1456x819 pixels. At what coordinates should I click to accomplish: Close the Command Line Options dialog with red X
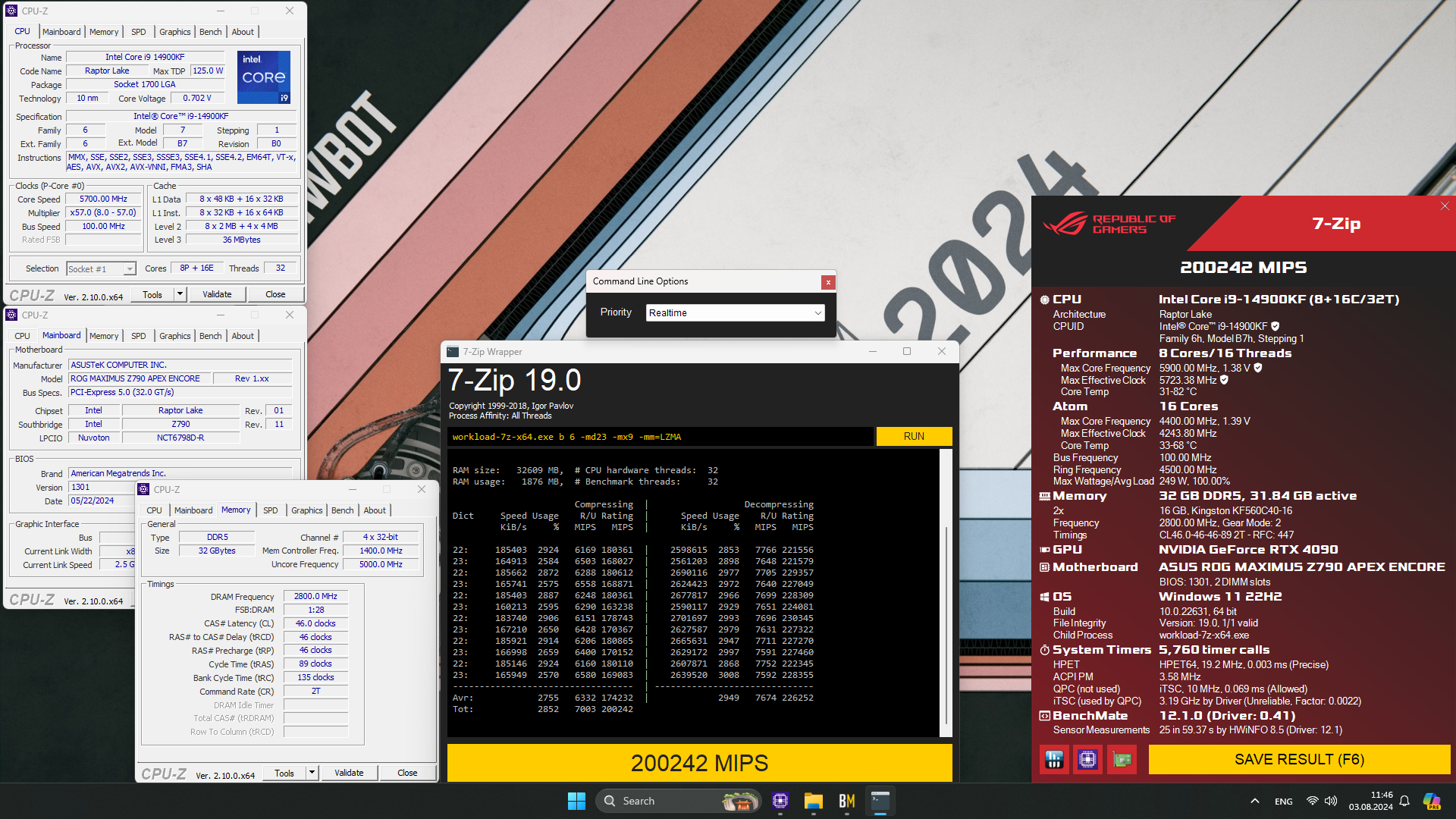(x=828, y=282)
